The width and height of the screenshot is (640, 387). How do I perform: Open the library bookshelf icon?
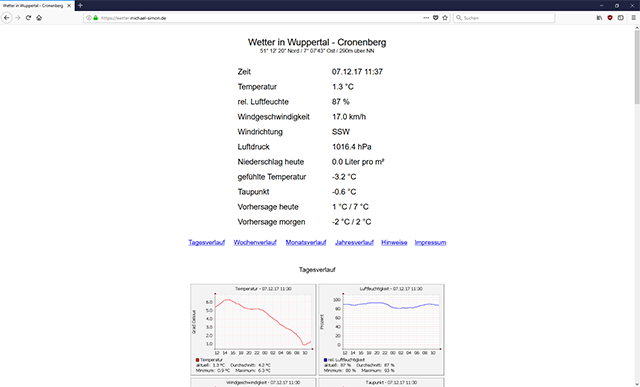click(599, 18)
